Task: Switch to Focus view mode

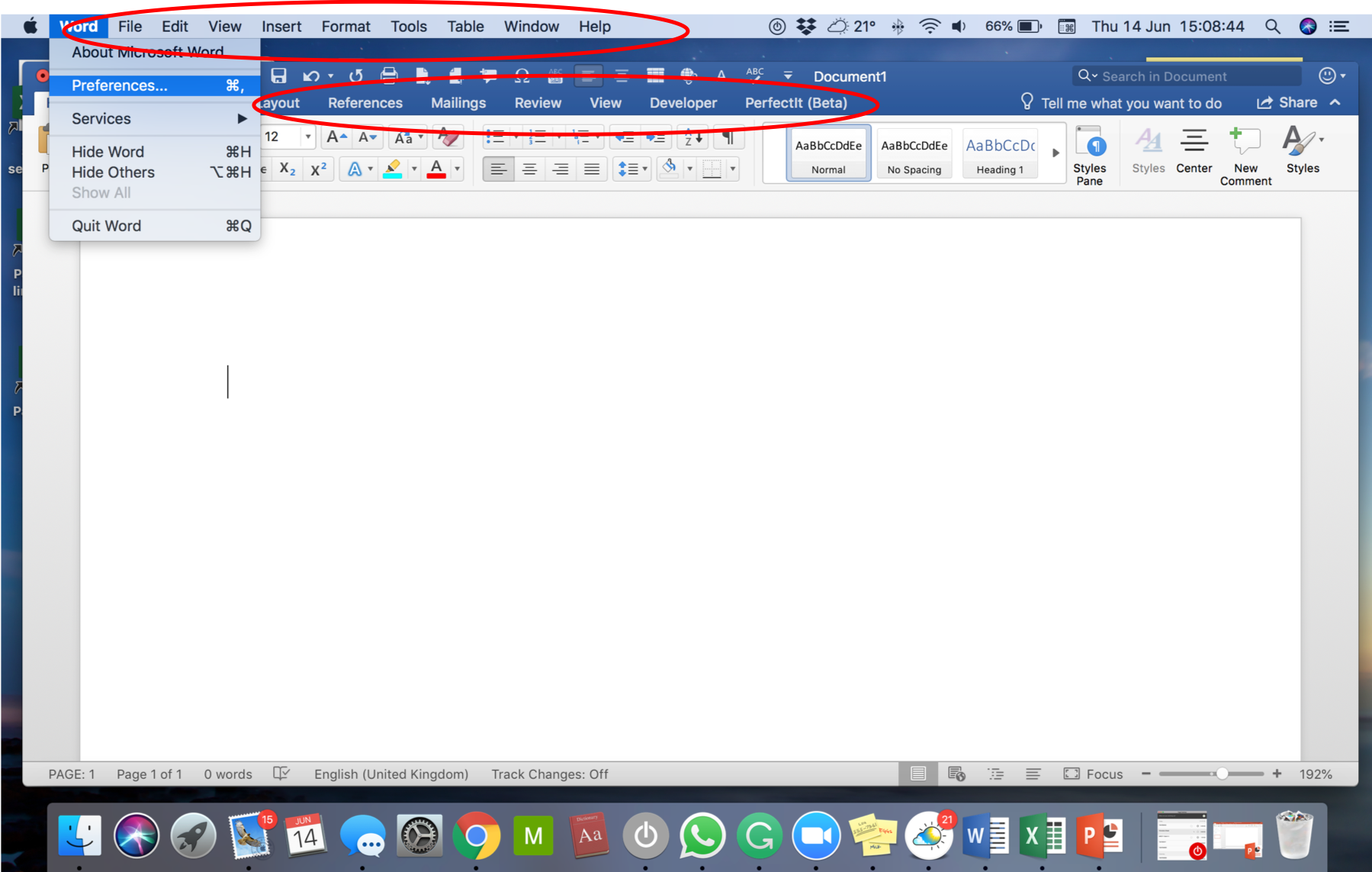Action: pos(1094,774)
